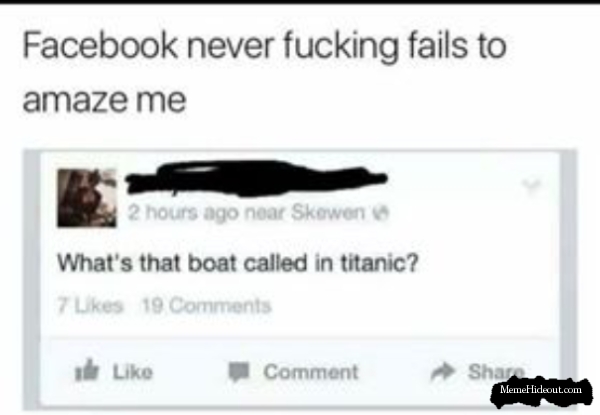The height and width of the screenshot is (415, 600).
Task: Click the globe privacy icon beside Skewen
Action: coord(383,213)
